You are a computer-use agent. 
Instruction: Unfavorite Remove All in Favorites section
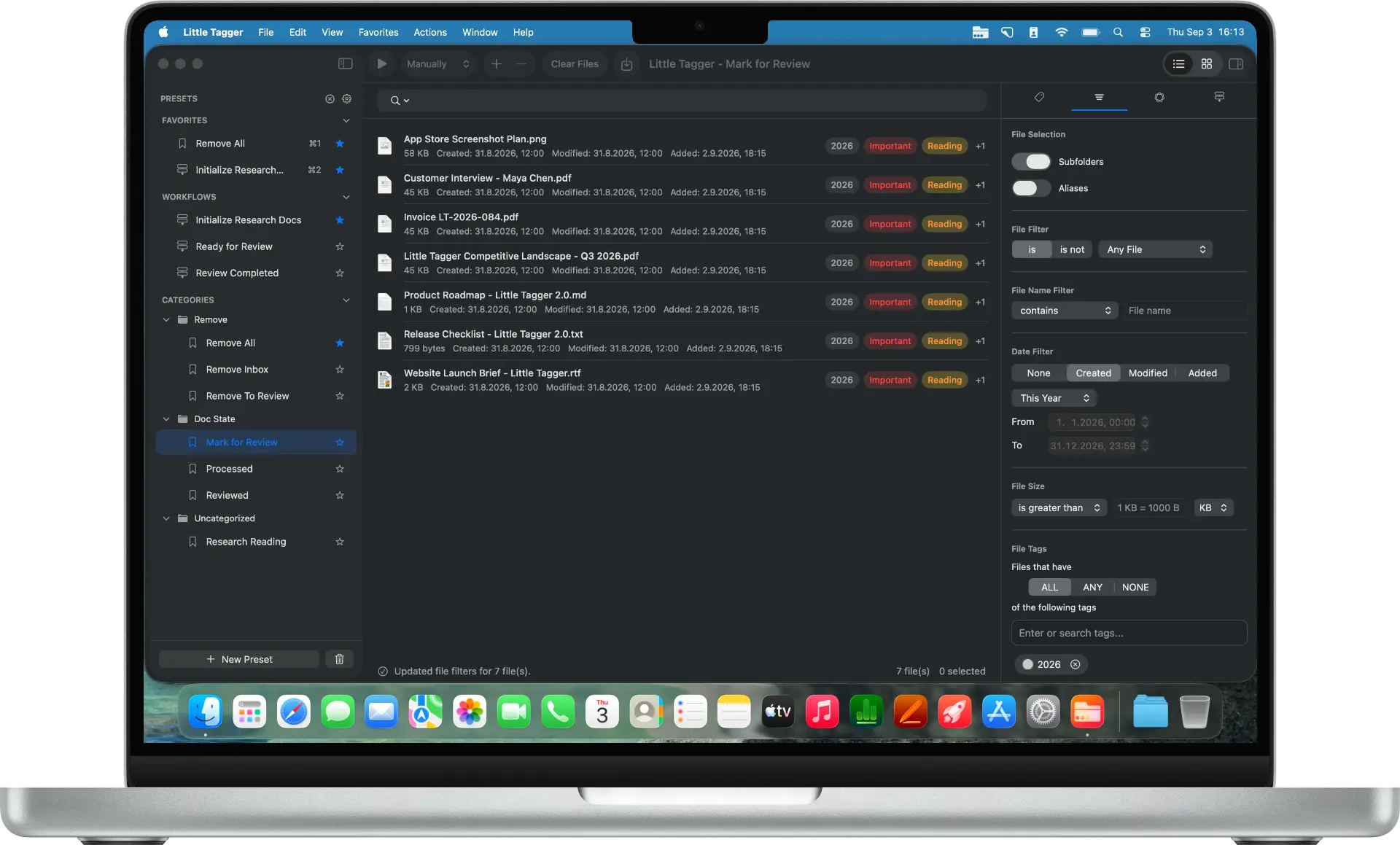(340, 144)
